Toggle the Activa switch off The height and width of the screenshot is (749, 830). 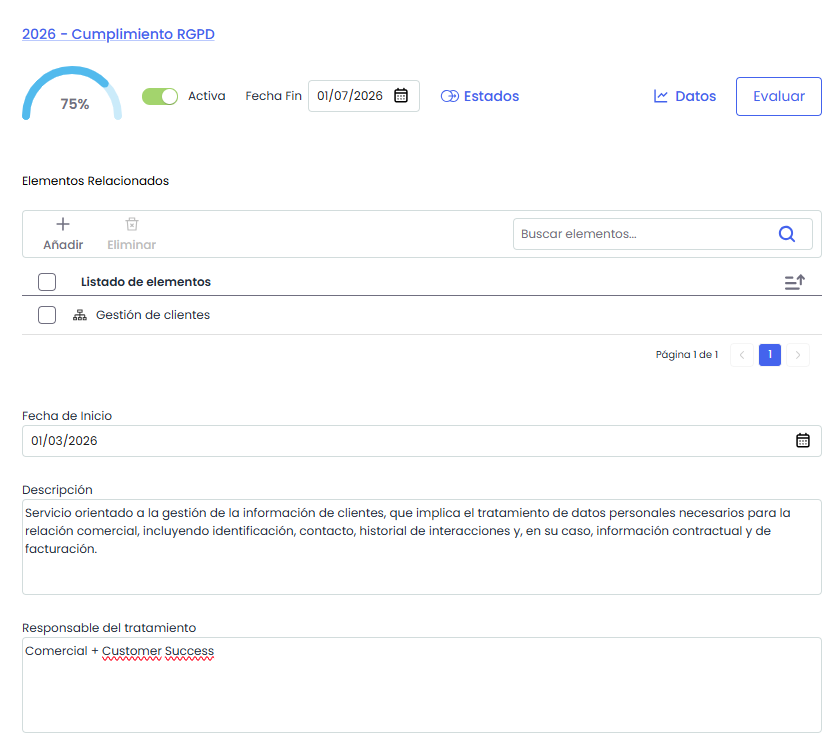coord(159,96)
